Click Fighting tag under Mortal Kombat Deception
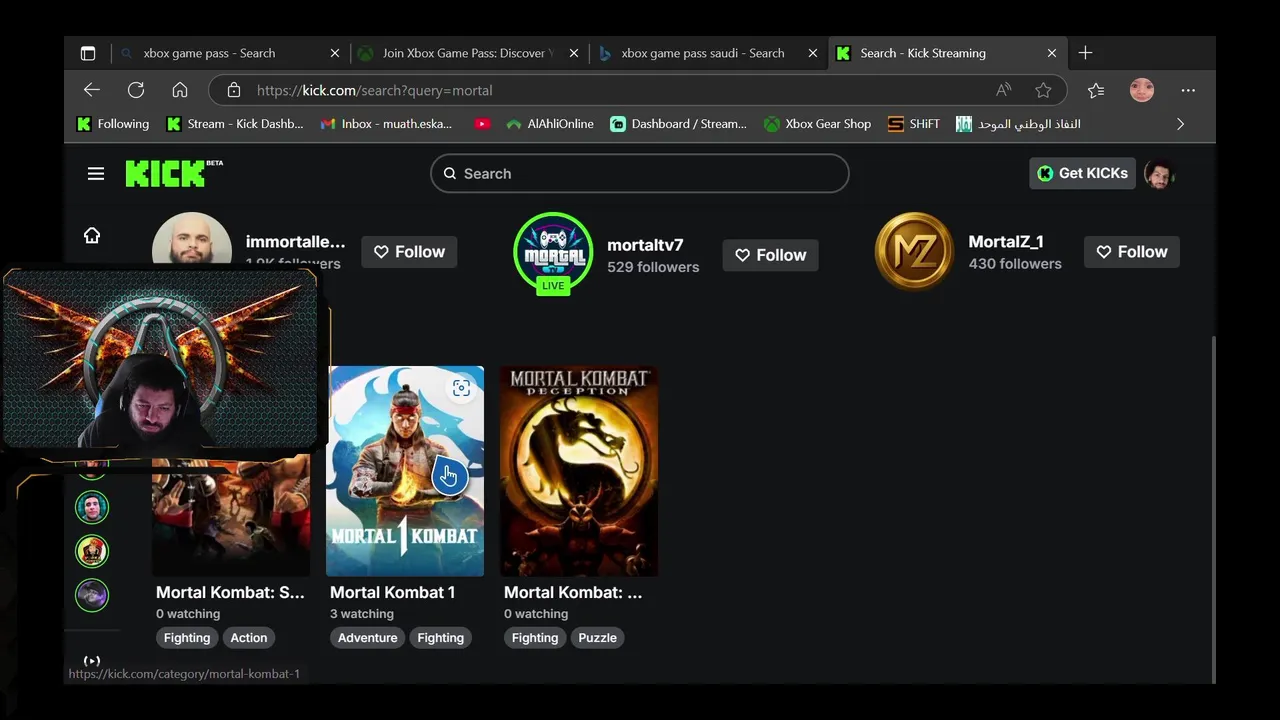Viewport: 1280px width, 720px height. 535,638
